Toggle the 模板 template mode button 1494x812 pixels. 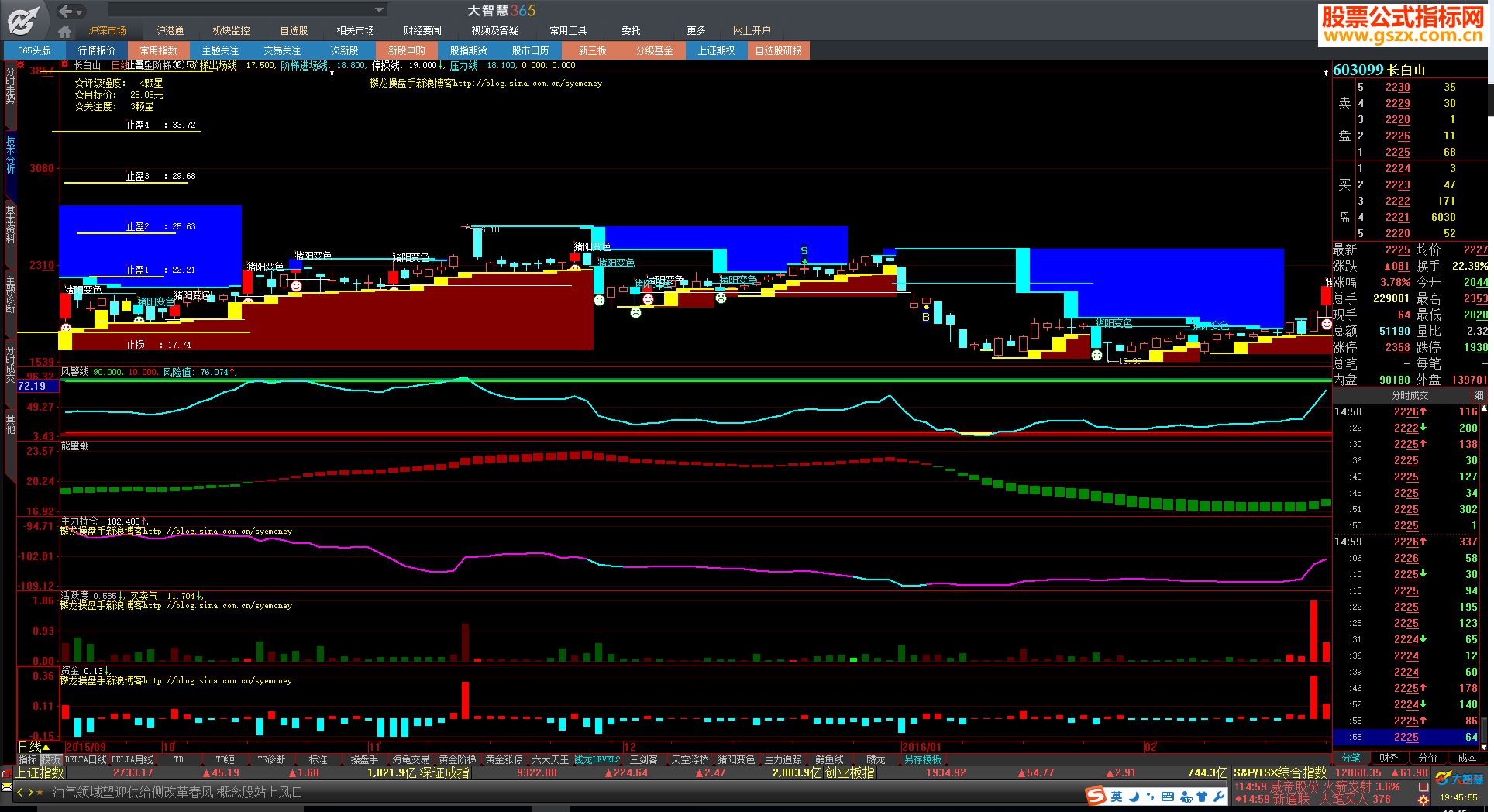[x=51, y=760]
